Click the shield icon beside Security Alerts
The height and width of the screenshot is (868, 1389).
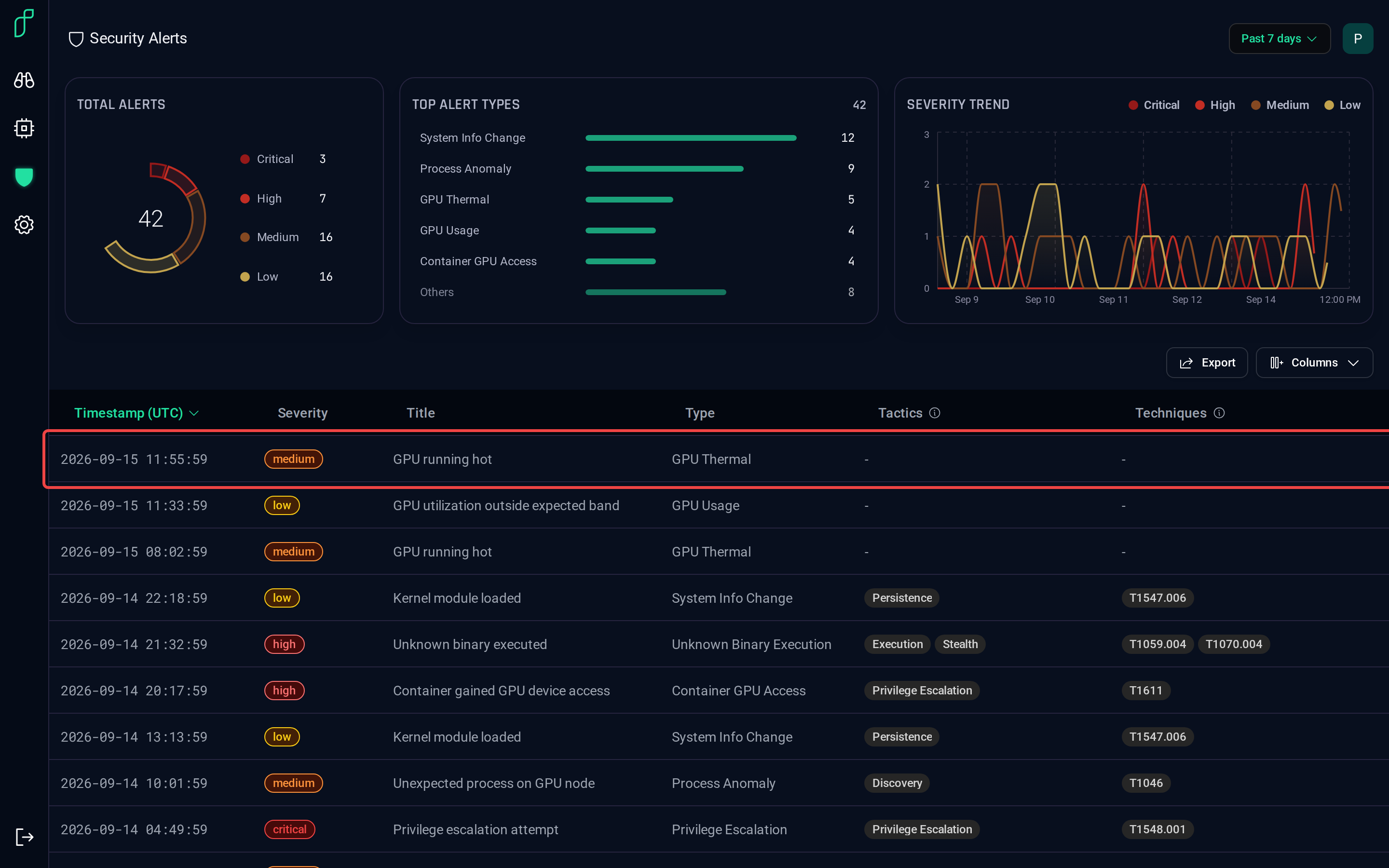pyautogui.click(x=76, y=39)
